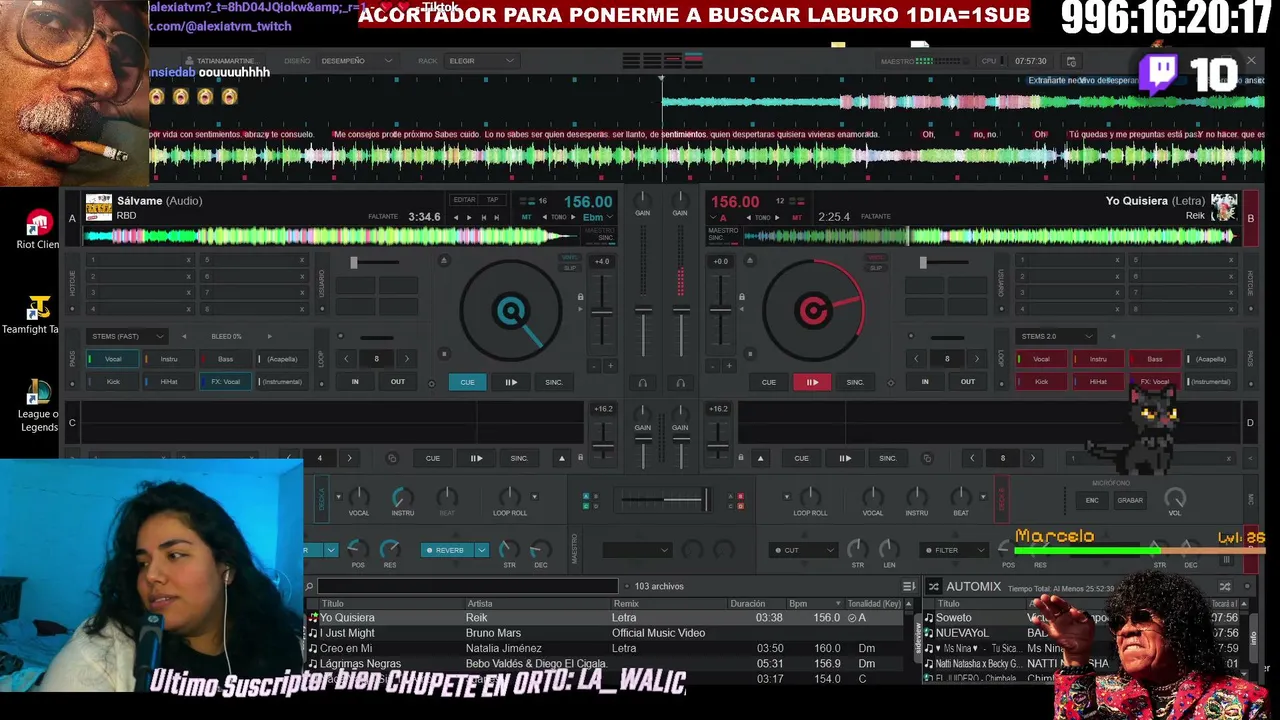Screen dimensions: 1280x720
Task: Nudge deck A pitch up with plus
Action: (x=610, y=366)
